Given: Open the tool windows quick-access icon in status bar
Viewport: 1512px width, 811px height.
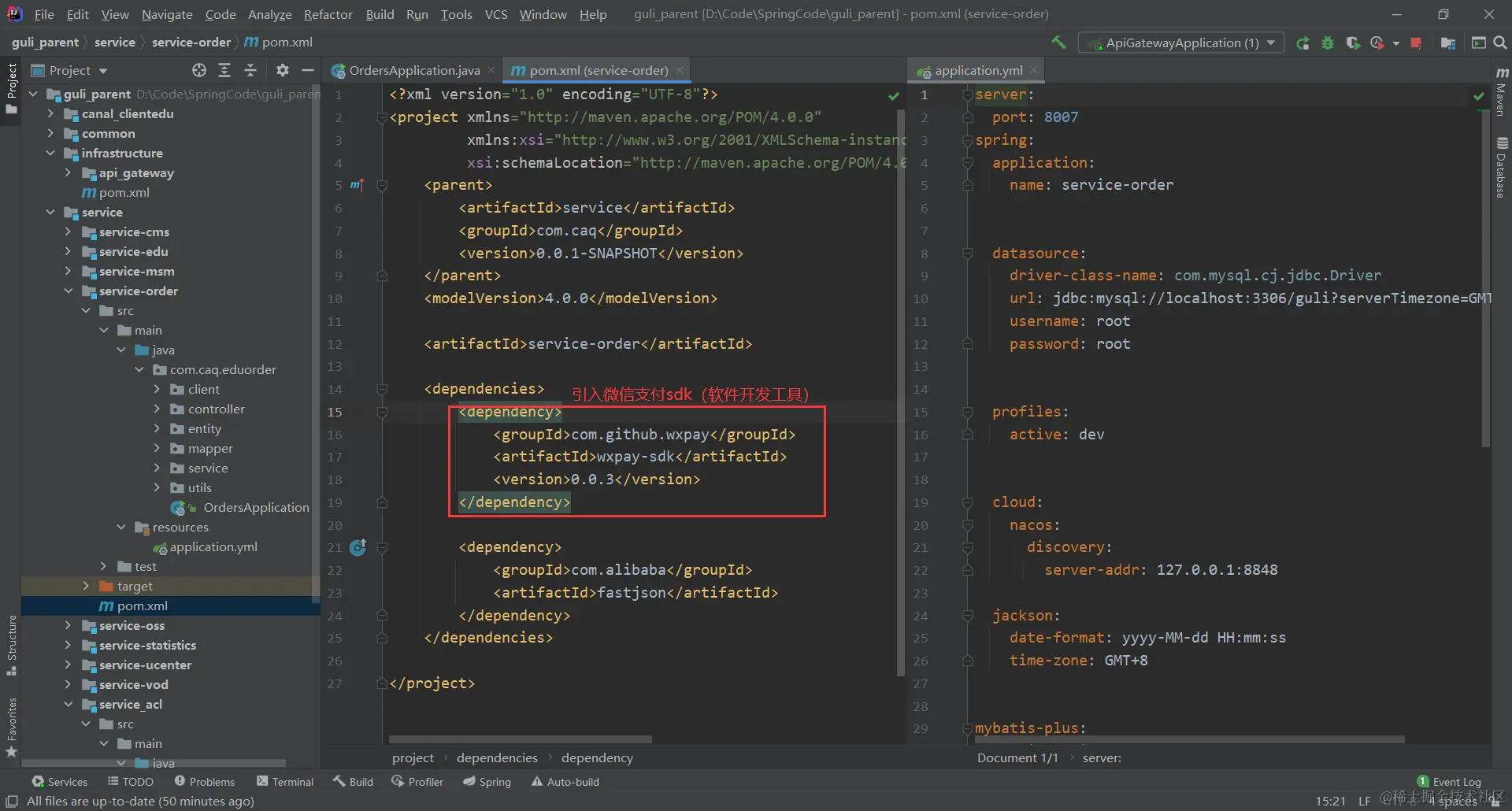Looking at the screenshot, I should 12,801.
